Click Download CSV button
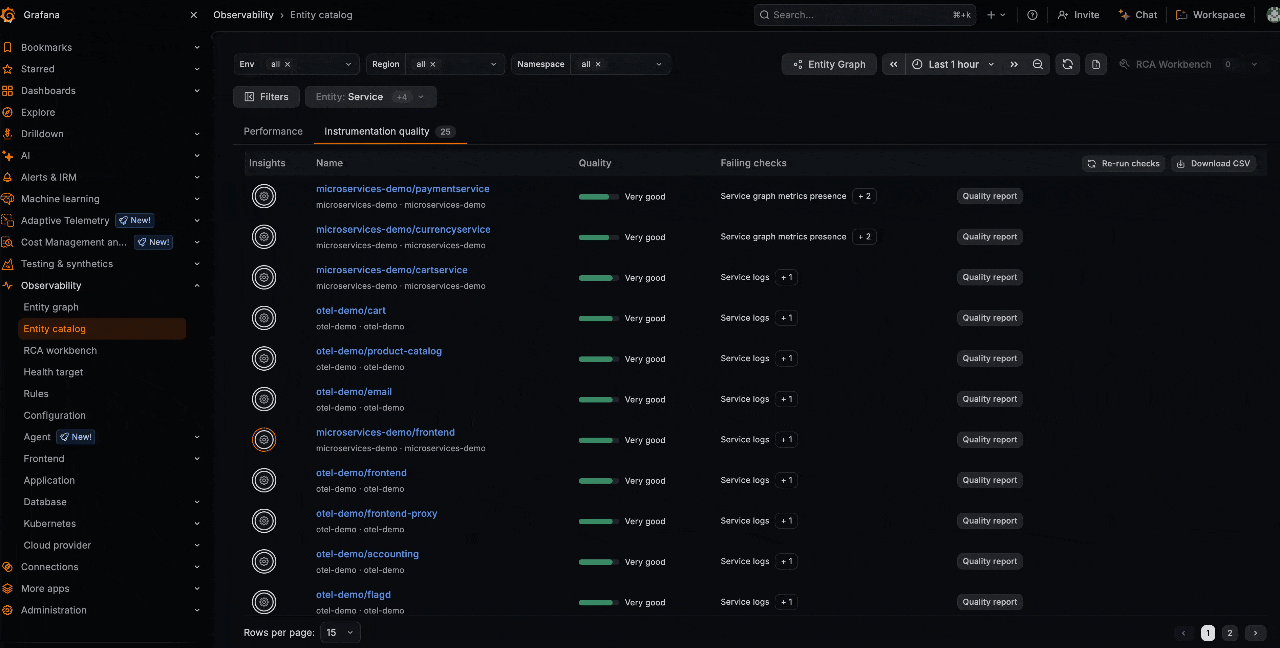Viewport: 1280px width, 648px height. pos(1212,163)
